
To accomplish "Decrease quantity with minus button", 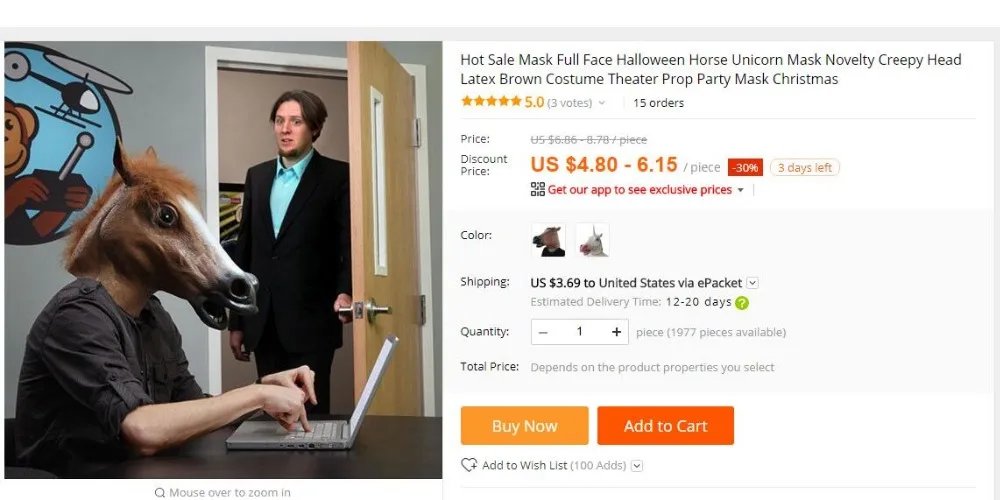I will point(543,332).
